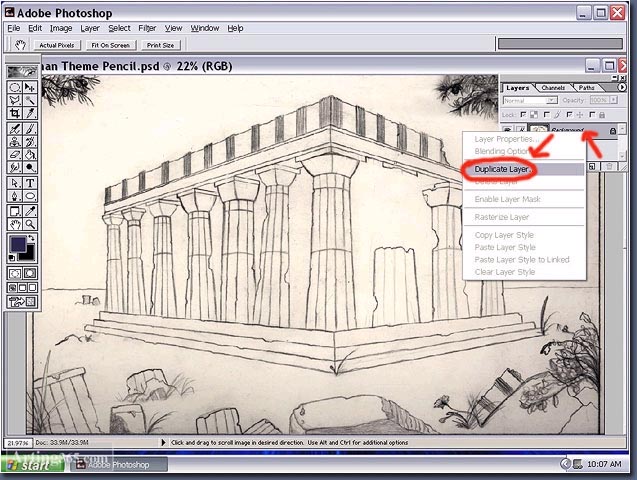Screen dimensions: 637x480
Task: Click the layers list scroll down arrow
Action: point(622,156)
